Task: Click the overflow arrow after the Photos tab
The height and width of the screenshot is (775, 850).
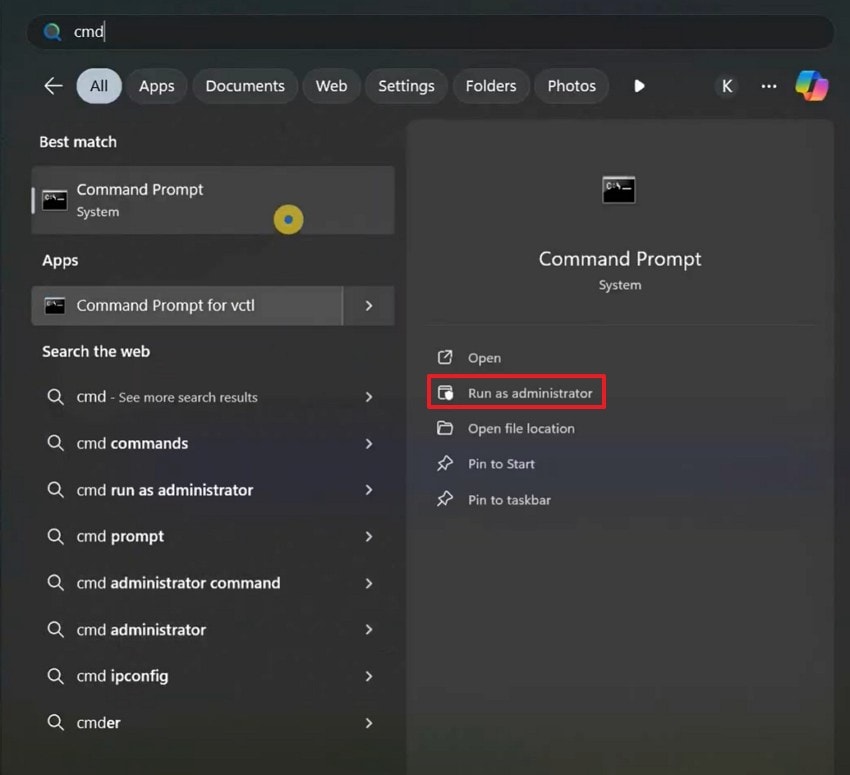Action: click(x=639, y=86)
